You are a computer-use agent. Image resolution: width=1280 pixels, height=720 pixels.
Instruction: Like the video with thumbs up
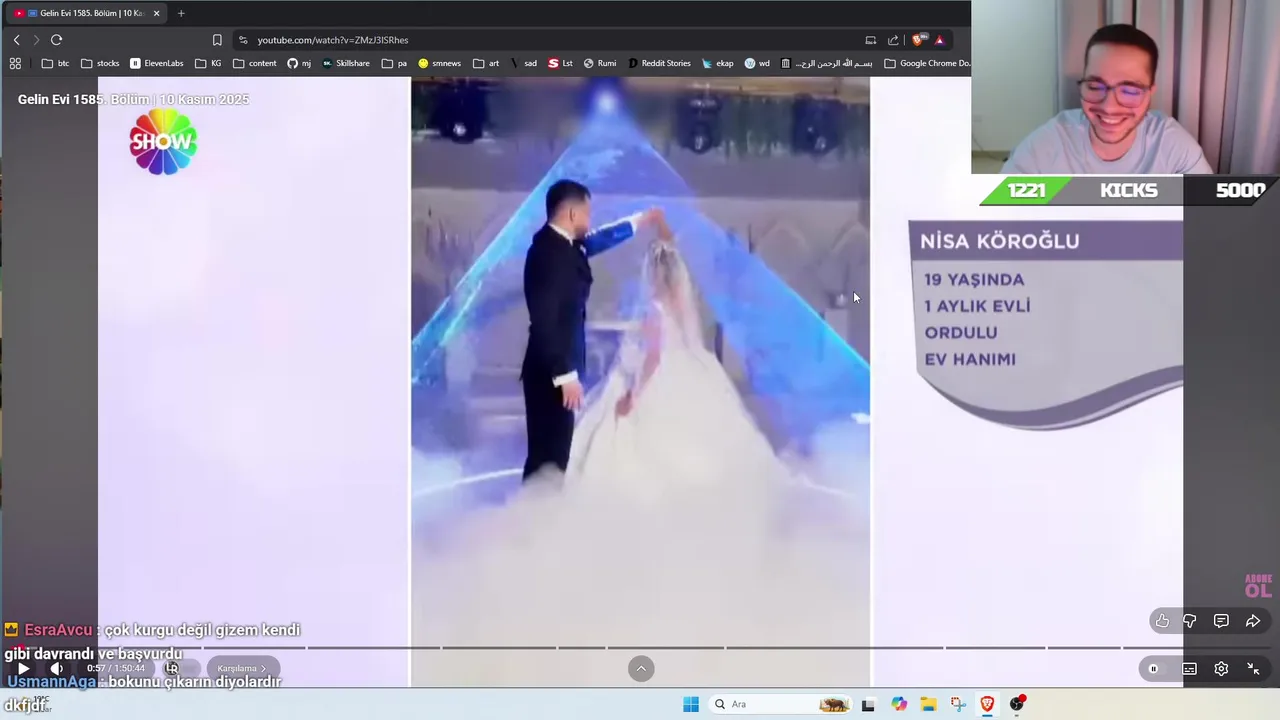[1162, 621]
